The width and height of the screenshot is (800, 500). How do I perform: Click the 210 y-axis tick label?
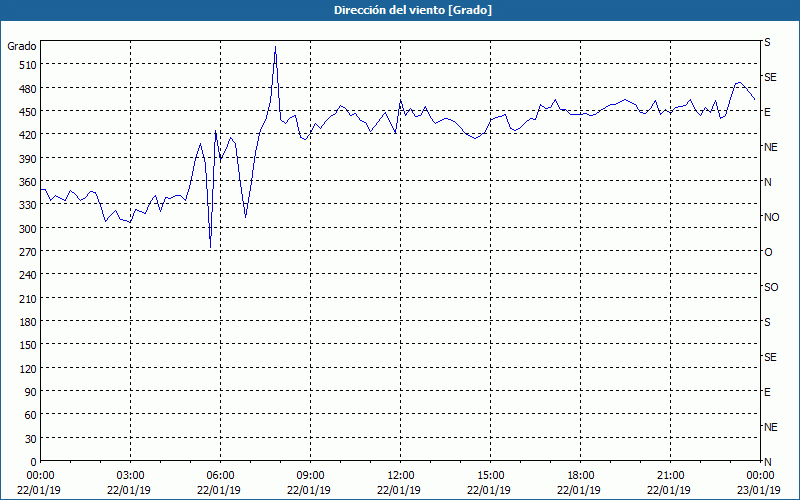click(29, 298)
